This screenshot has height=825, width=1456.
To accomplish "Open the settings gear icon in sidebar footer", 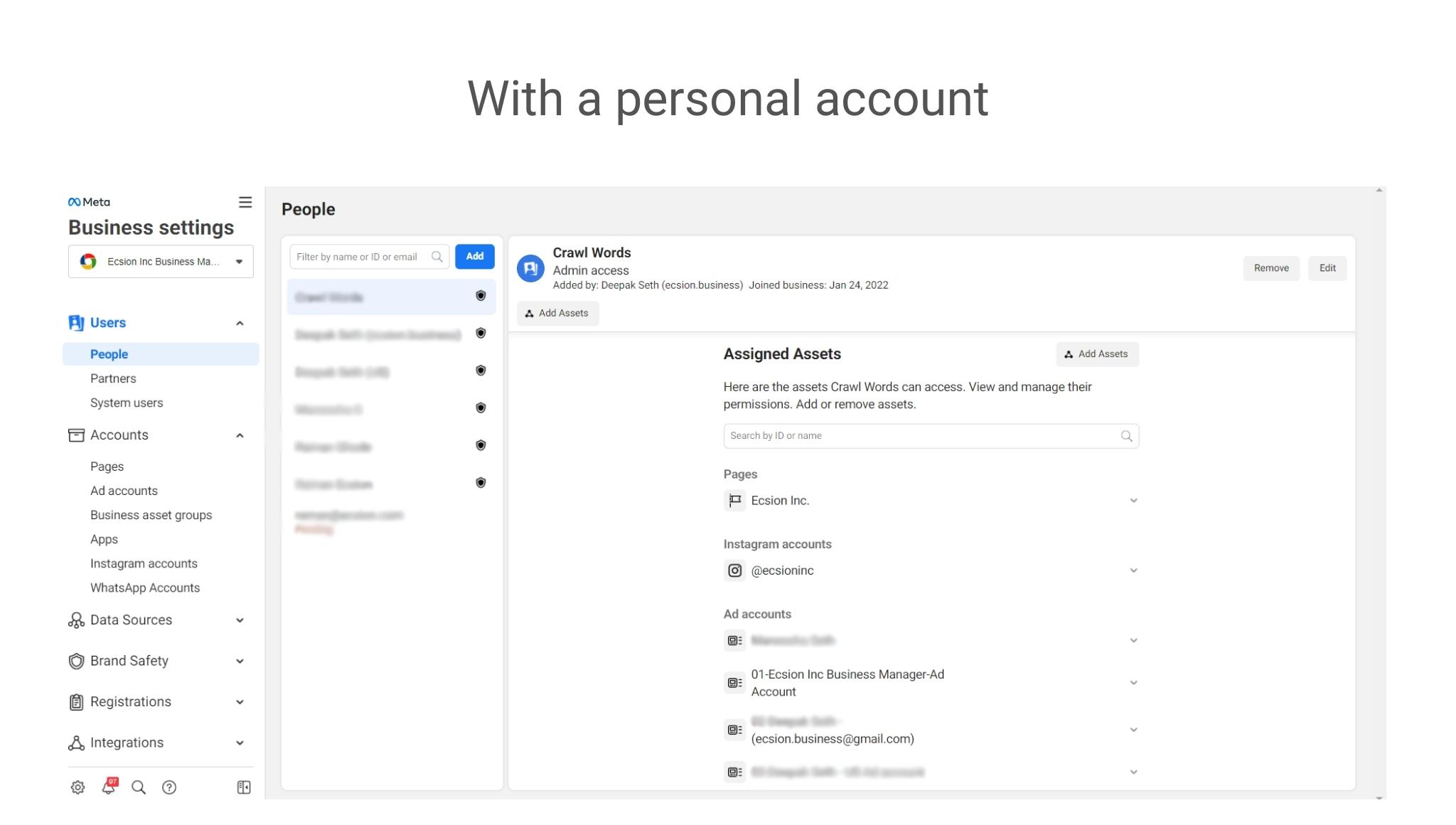I will pyautogui.click(x=77, y=787).
